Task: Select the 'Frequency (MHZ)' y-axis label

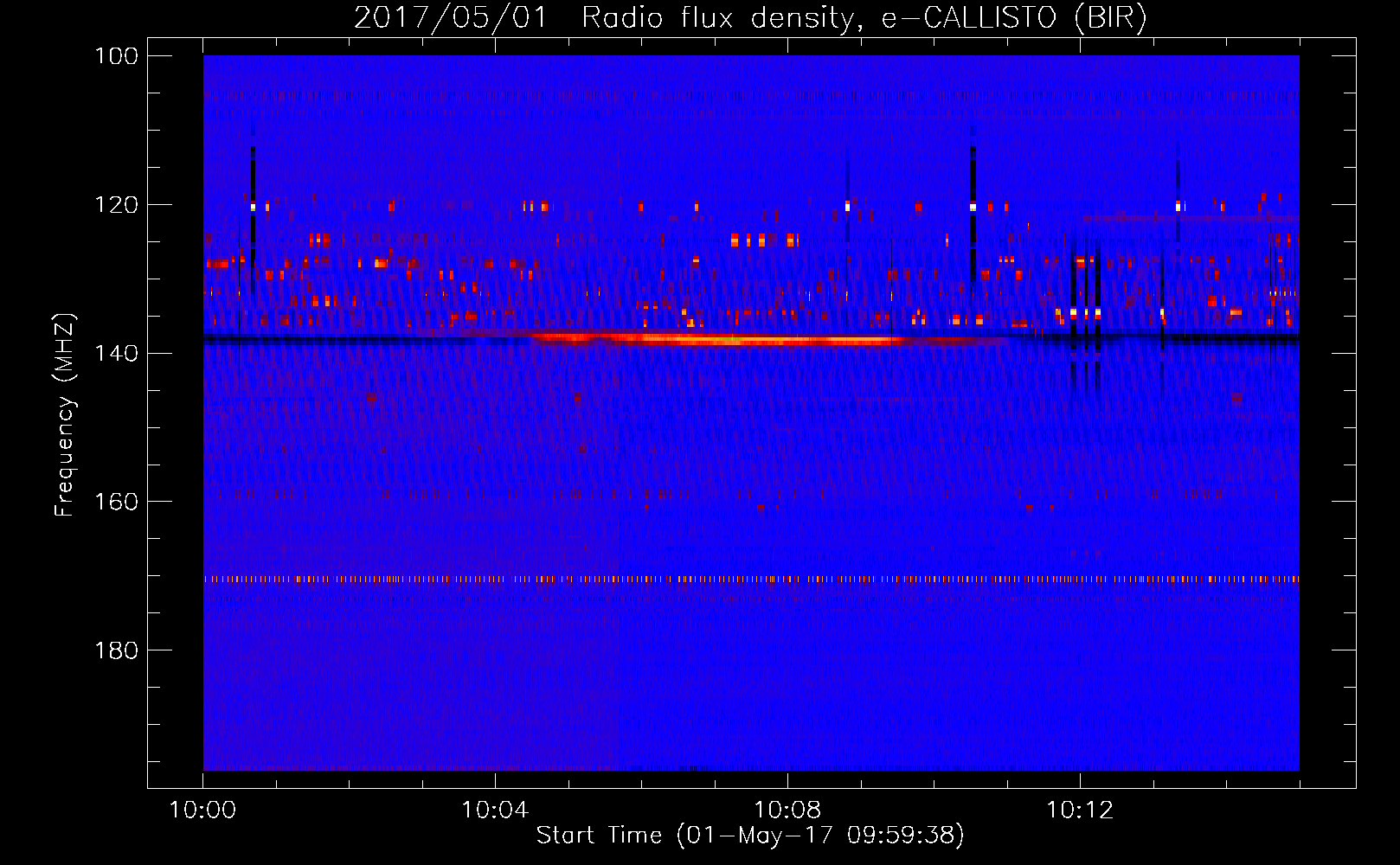Action: [x=65, y=415]
